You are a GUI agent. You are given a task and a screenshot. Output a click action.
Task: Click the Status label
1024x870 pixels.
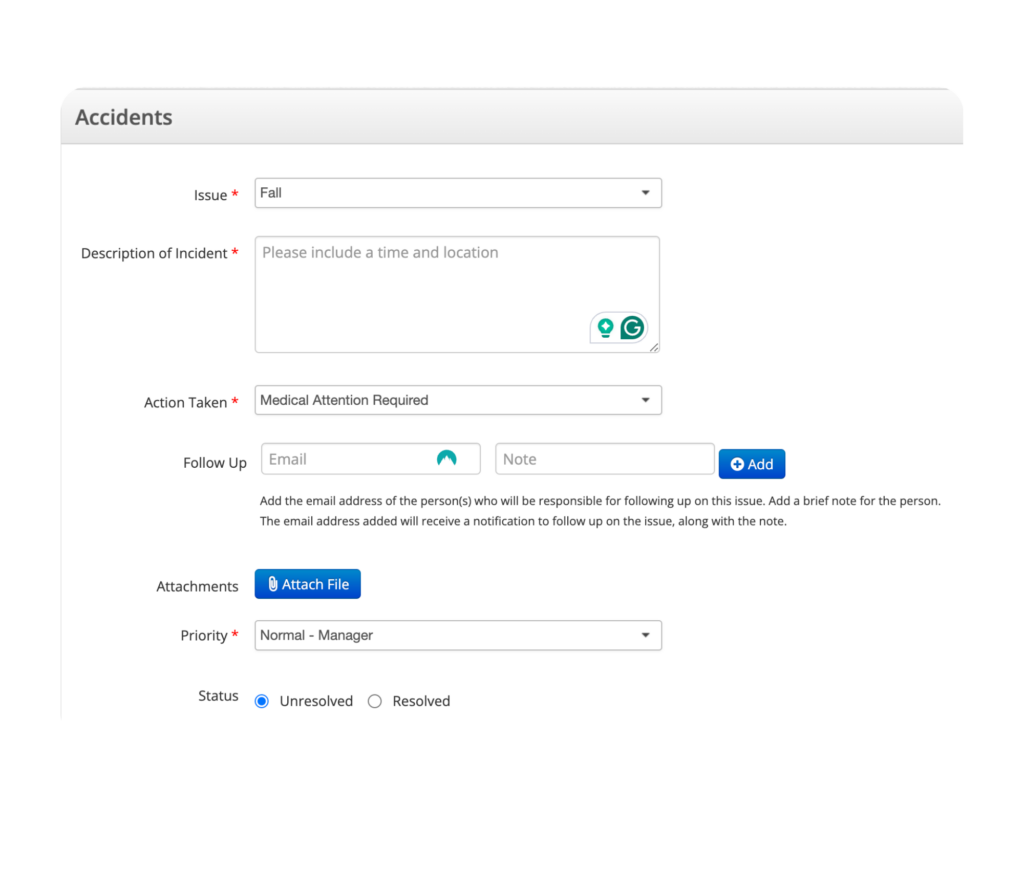pos(218,696)
